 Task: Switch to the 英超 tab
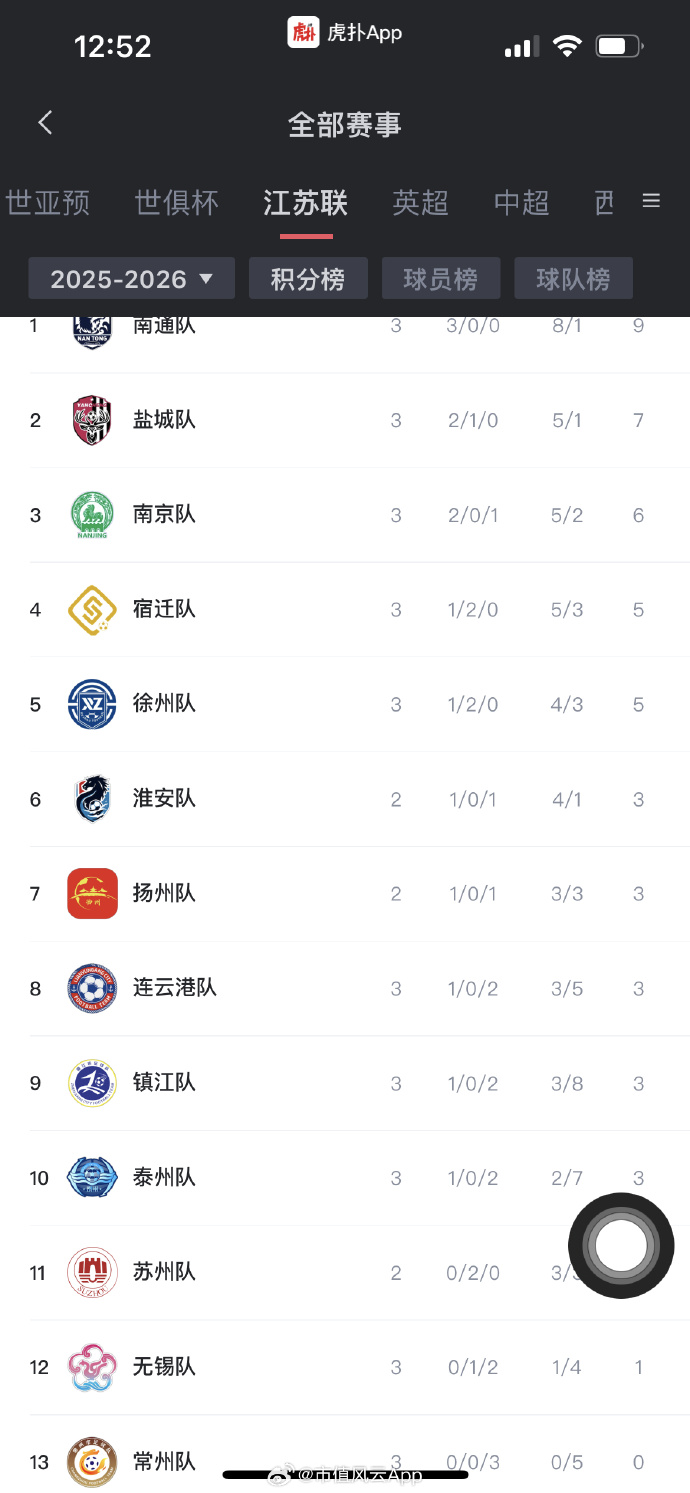coord(420,203)
